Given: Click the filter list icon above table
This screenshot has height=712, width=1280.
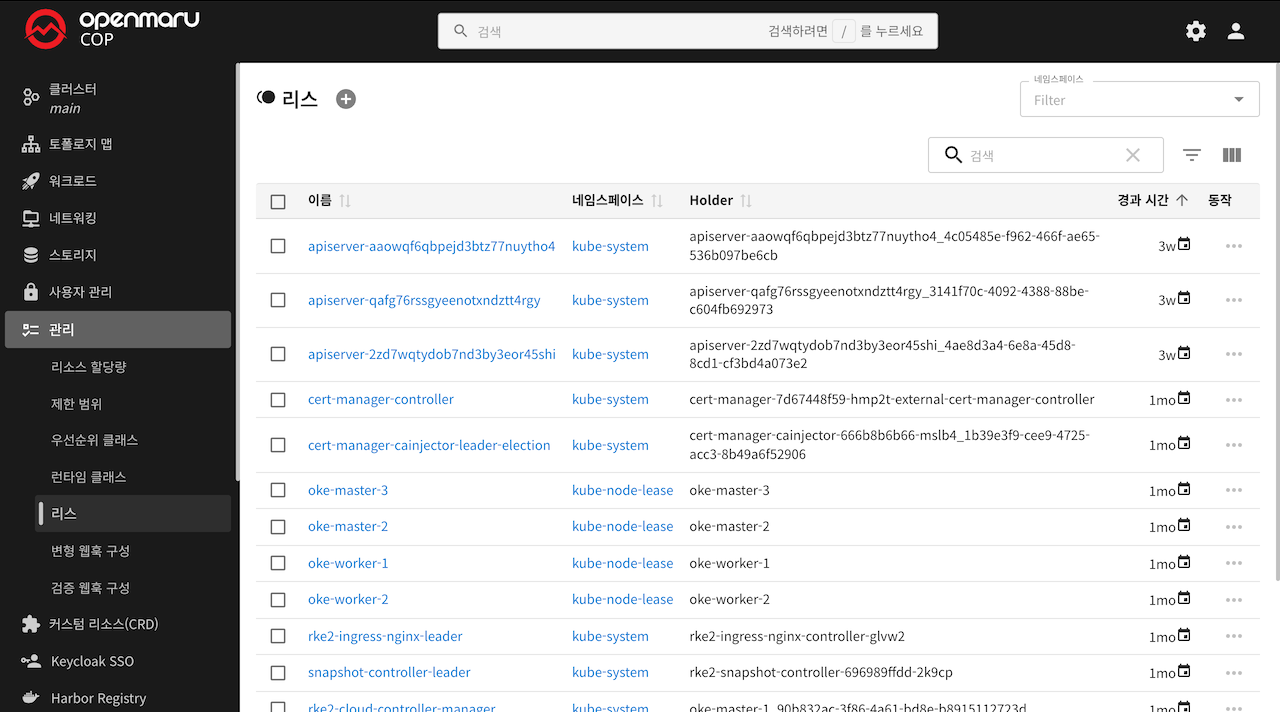Looking at the screenshot, I should pos(1191,155).
